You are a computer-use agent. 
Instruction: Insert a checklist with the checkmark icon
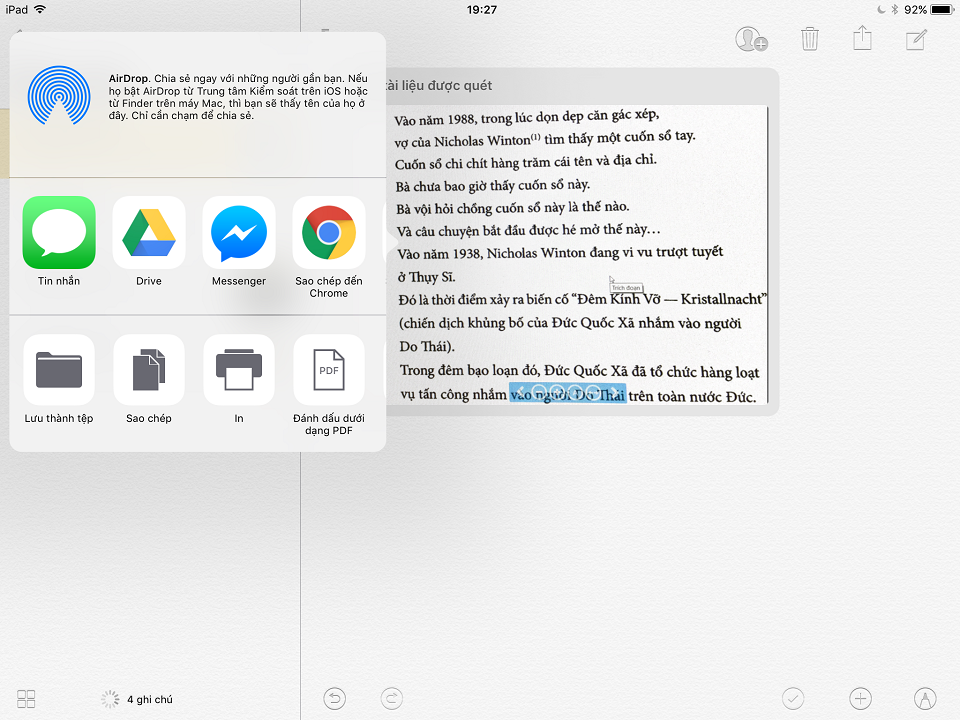tap(794, 699)
